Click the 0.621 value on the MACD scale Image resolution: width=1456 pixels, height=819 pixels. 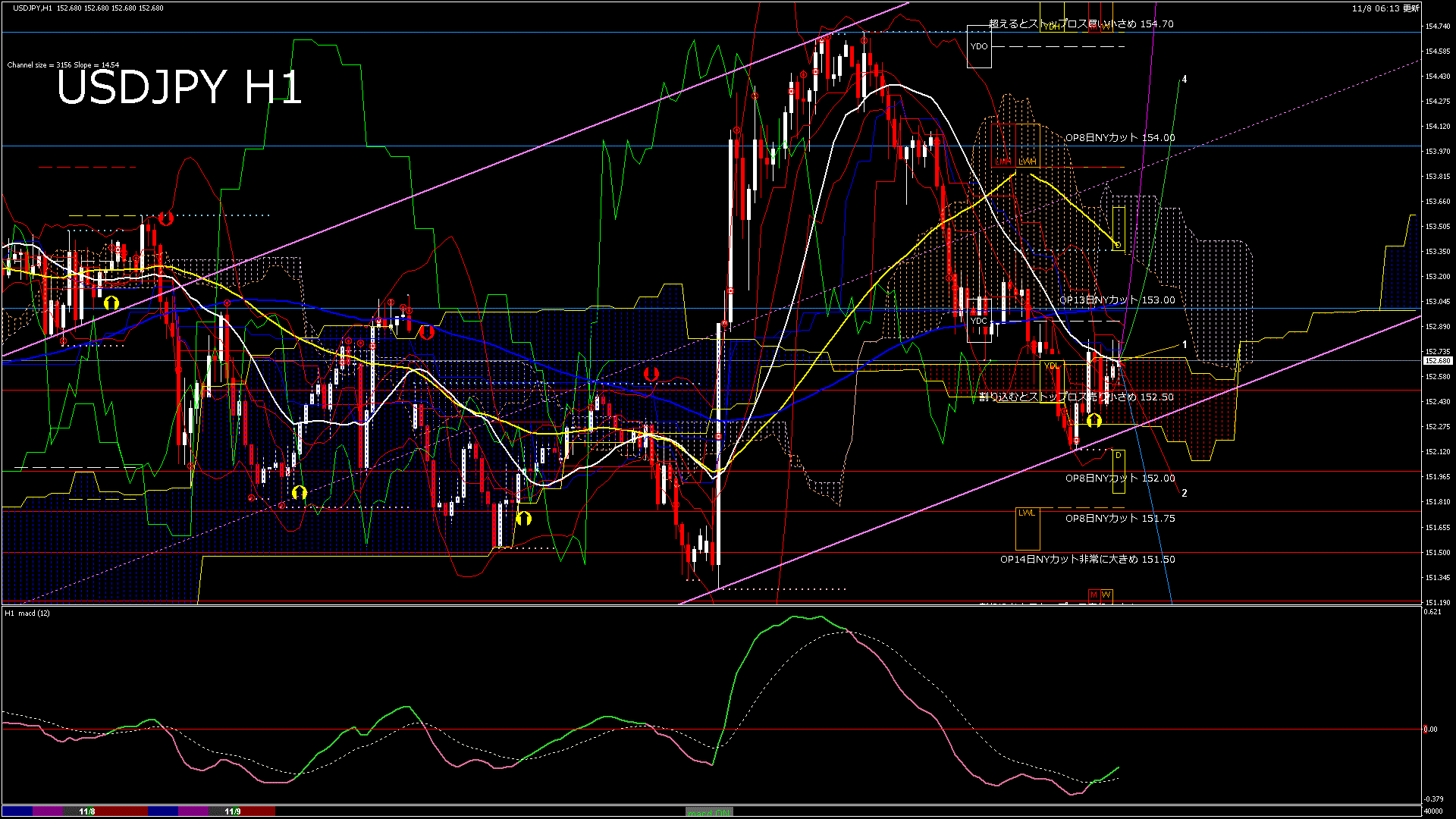pos(1433,612)
